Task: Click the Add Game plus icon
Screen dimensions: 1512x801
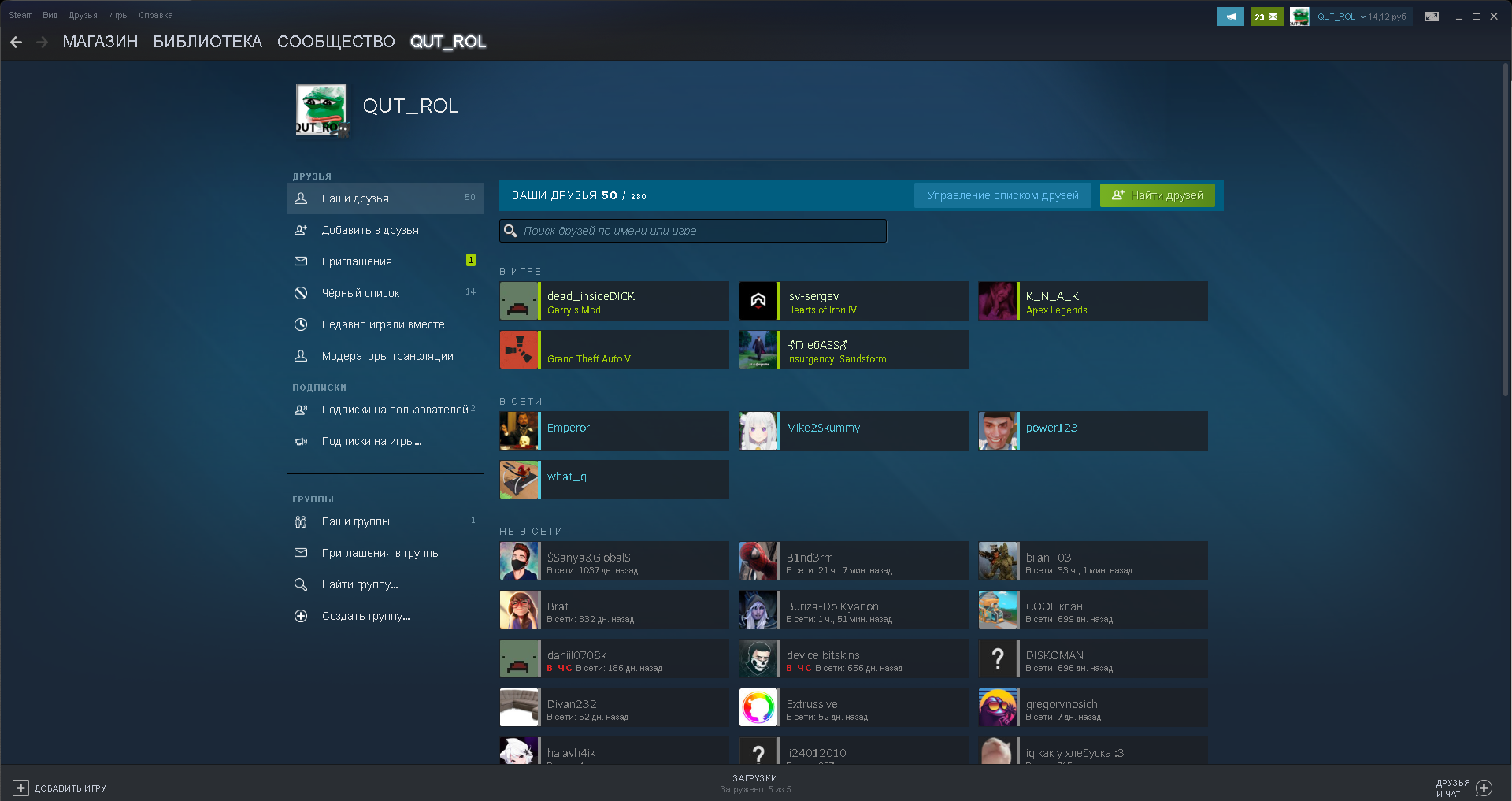Action: [21, 788]
